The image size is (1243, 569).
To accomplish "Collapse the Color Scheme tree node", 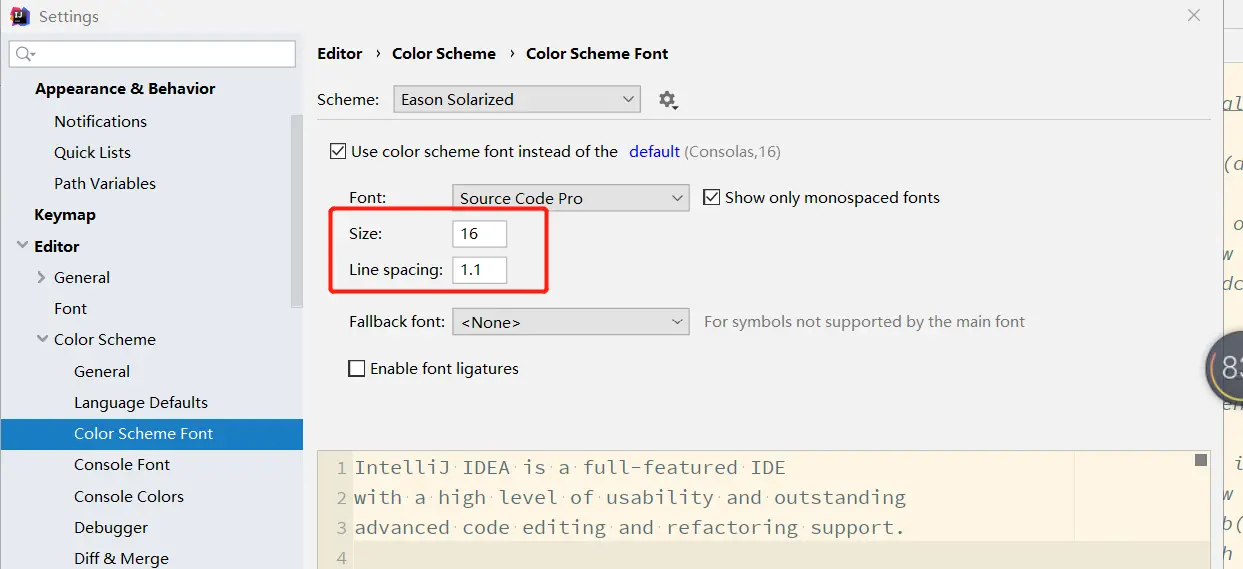I will [x=42, y=340].
